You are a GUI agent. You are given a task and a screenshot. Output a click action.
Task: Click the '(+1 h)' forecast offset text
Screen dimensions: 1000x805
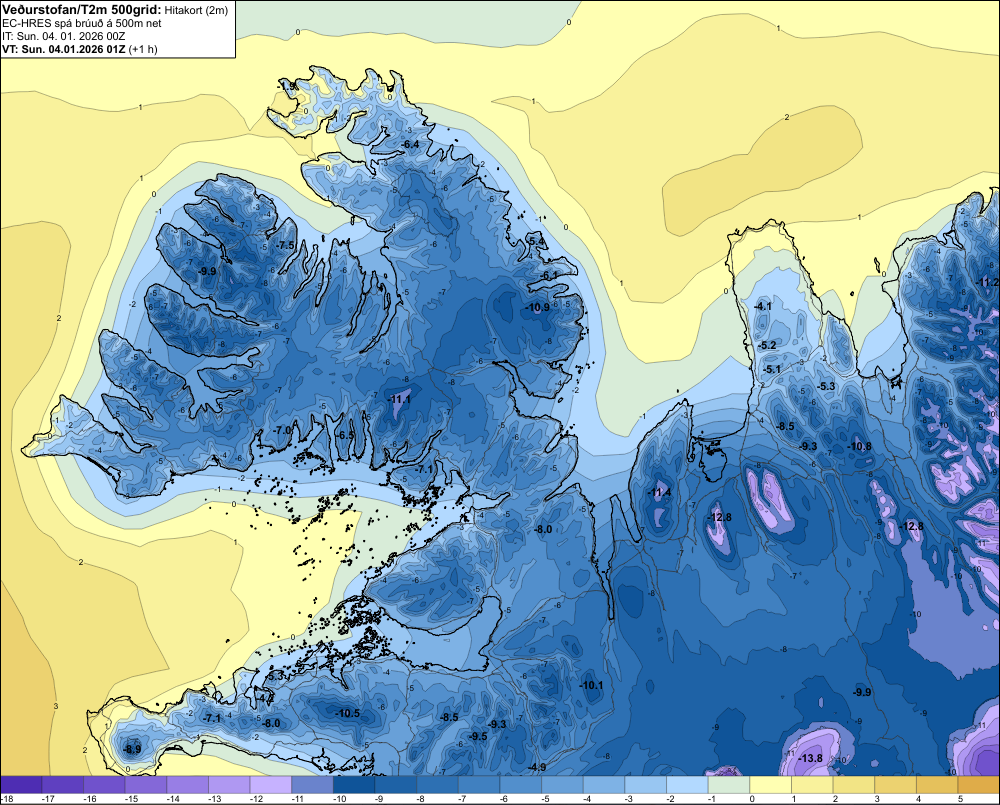click(143, 49)
